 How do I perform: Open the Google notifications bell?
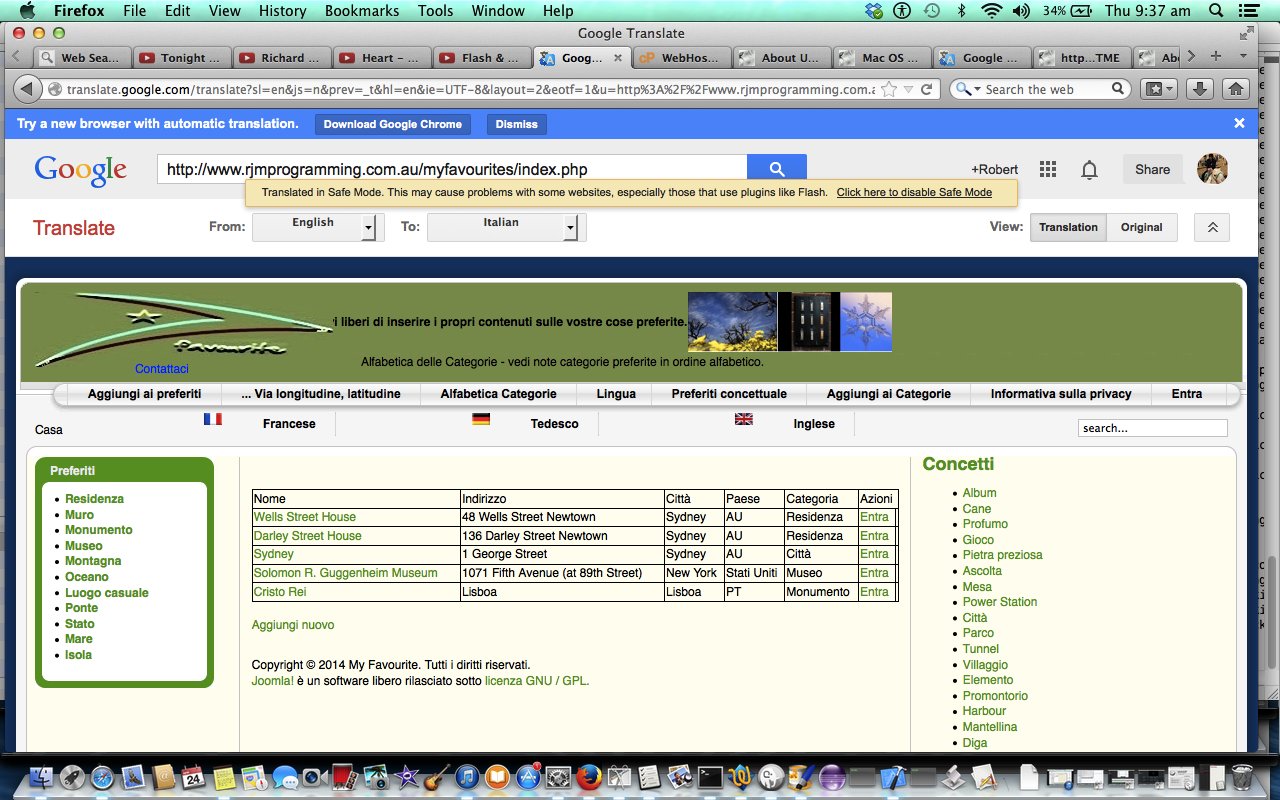[x=1089, y=170]
